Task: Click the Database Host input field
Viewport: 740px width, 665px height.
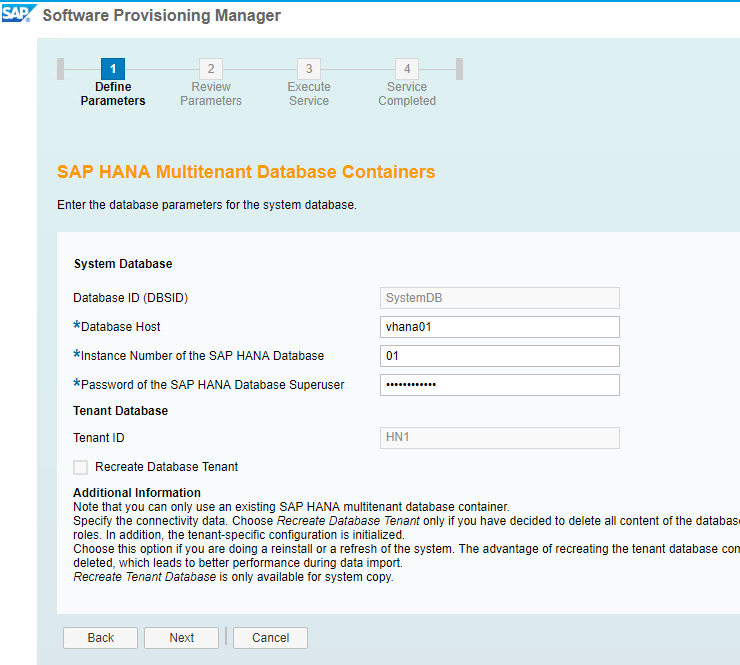Action: pyautogui.click(x=500, y=327)
